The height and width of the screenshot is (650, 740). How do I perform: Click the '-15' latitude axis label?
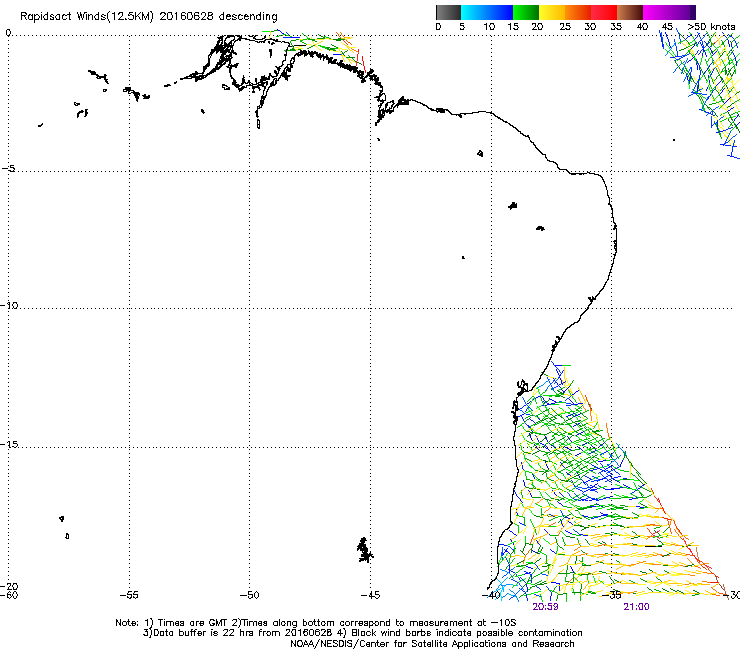pos(9,444)
